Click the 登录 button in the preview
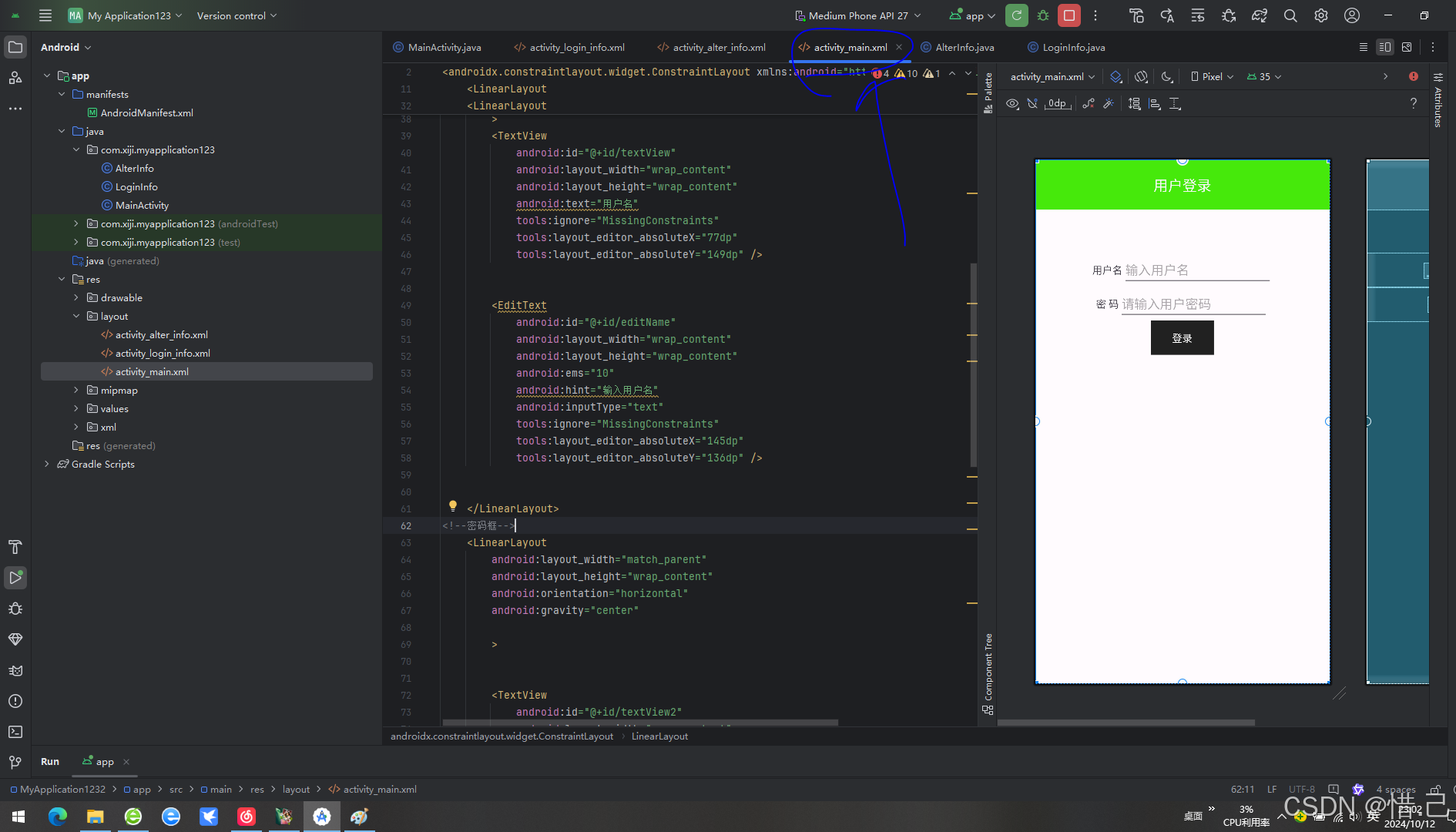The image size is (1456, 832). pyautogui.click(x=1182, y=338)
